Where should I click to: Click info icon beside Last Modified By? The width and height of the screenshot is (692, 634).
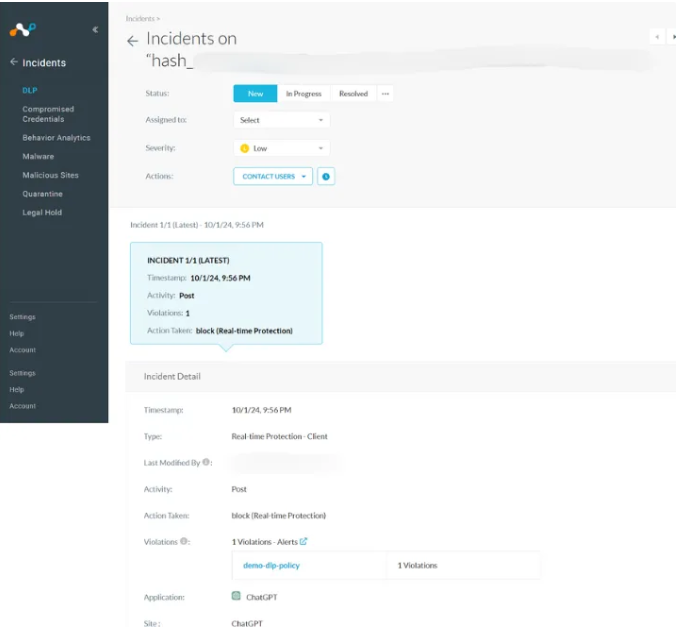pyautogui.click(x=206, y=462)
